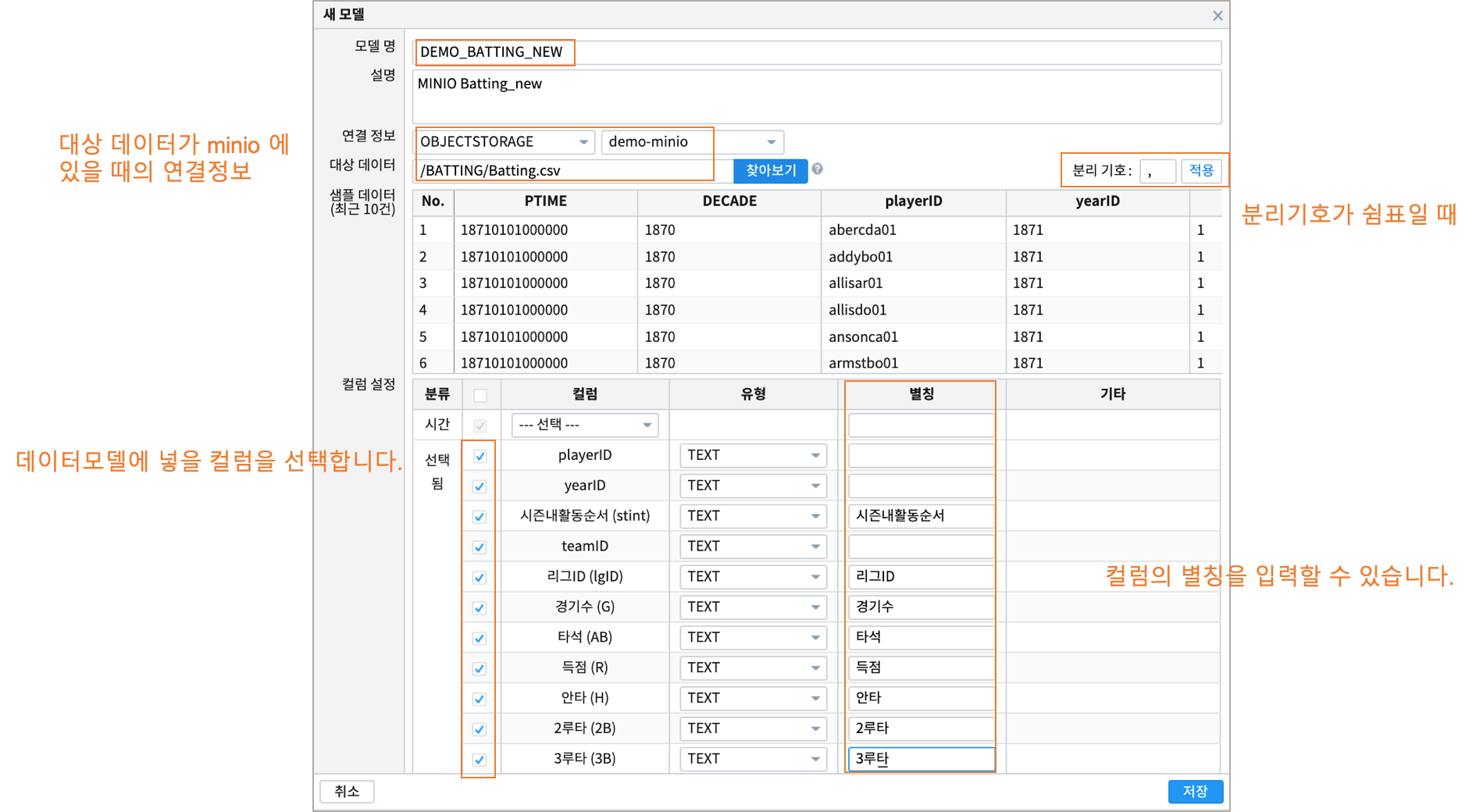The image size is (1476, 812).
Task: Open the 3루타 (3B) type dropdown
Action: [x=753, y=760]
